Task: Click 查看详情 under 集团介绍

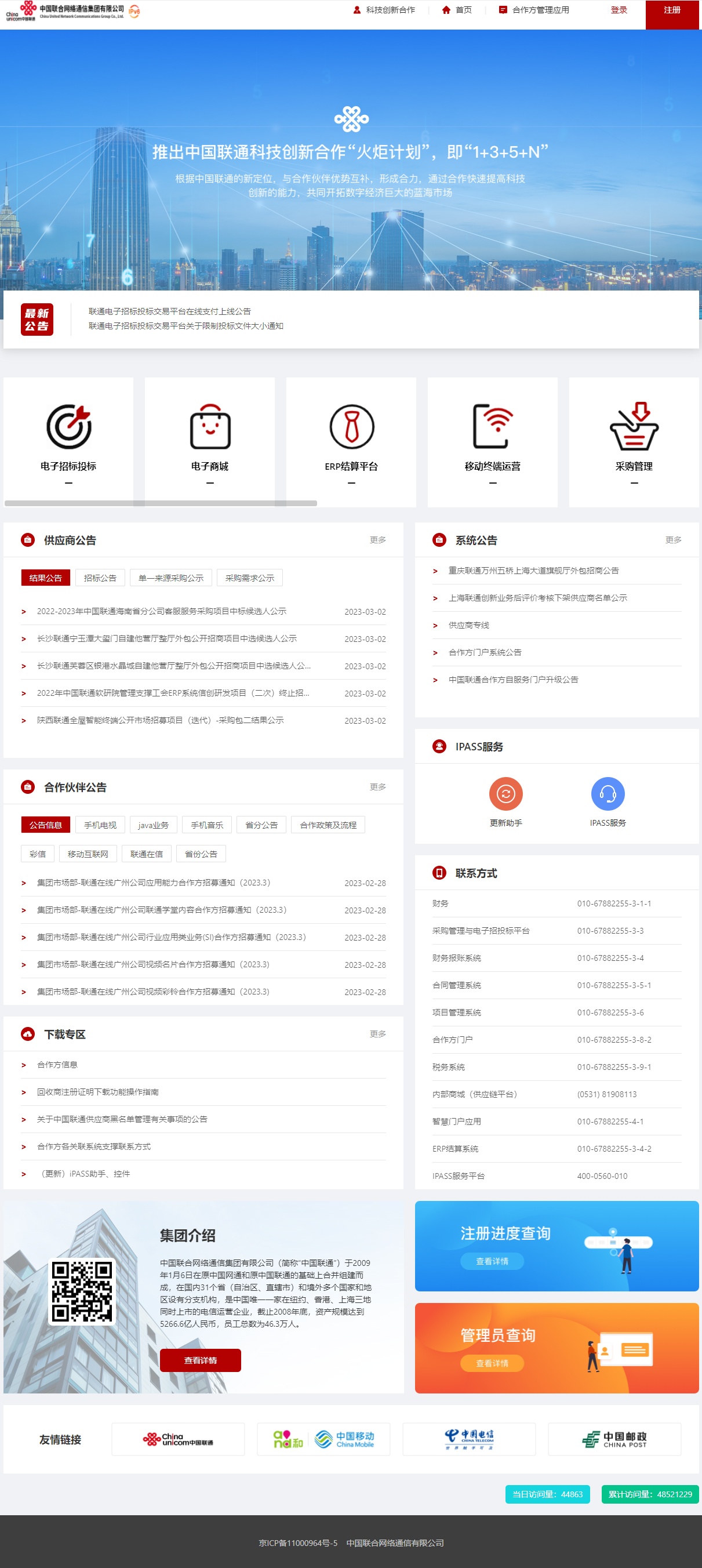Action: (200, 1360)
